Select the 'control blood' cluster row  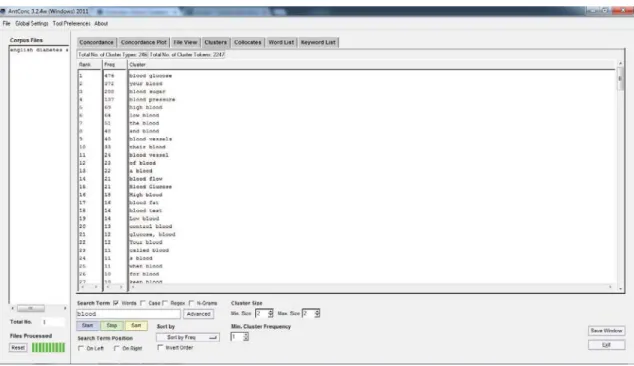coord(151,226)
